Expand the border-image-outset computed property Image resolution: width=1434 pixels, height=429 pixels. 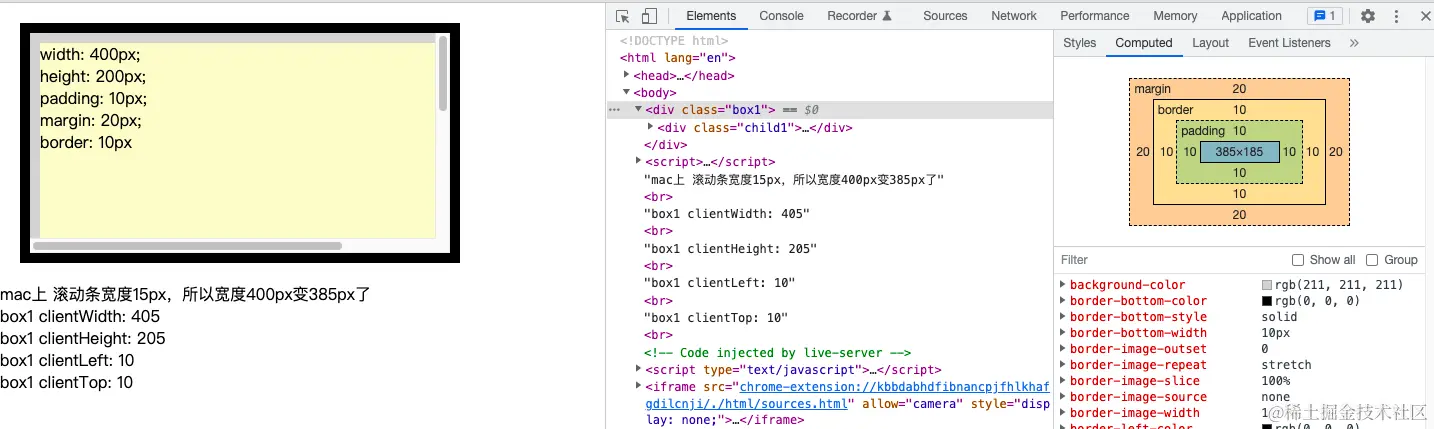coord(1062,349)
